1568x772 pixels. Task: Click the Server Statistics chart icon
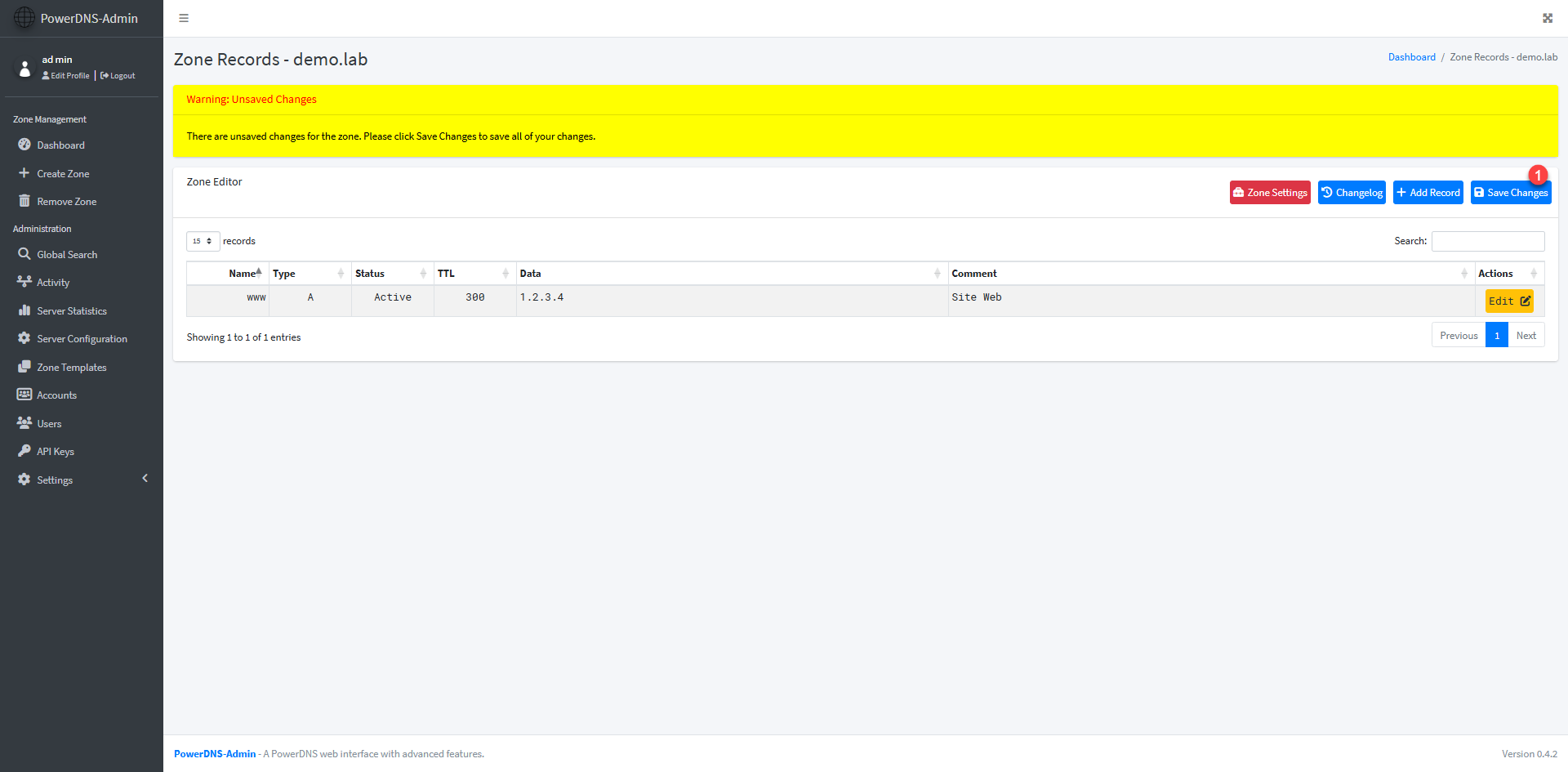pyautogui.click(x=24, y=310)
